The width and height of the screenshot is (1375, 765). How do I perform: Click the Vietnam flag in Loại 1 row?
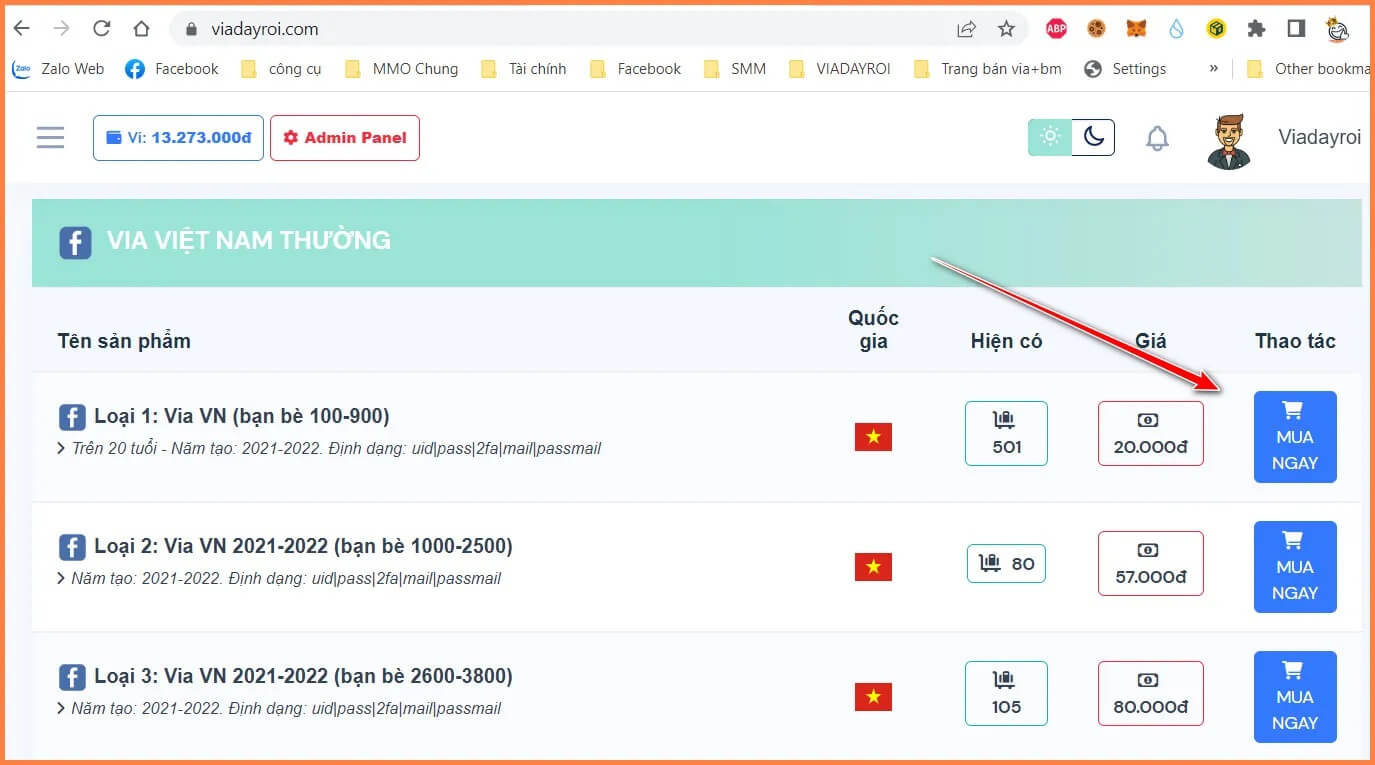(x=873, y=437)
